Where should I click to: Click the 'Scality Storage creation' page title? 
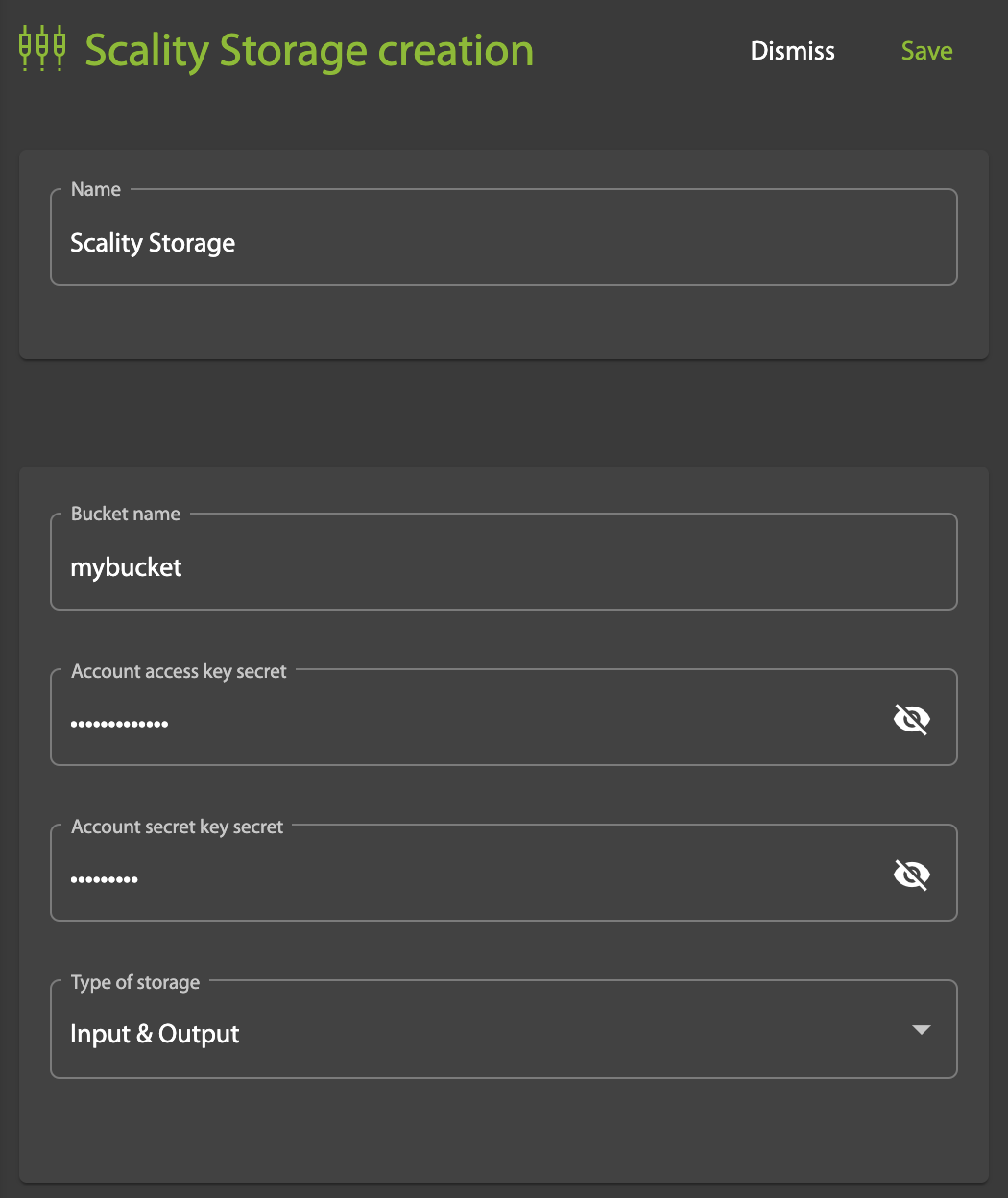point(308,51)
